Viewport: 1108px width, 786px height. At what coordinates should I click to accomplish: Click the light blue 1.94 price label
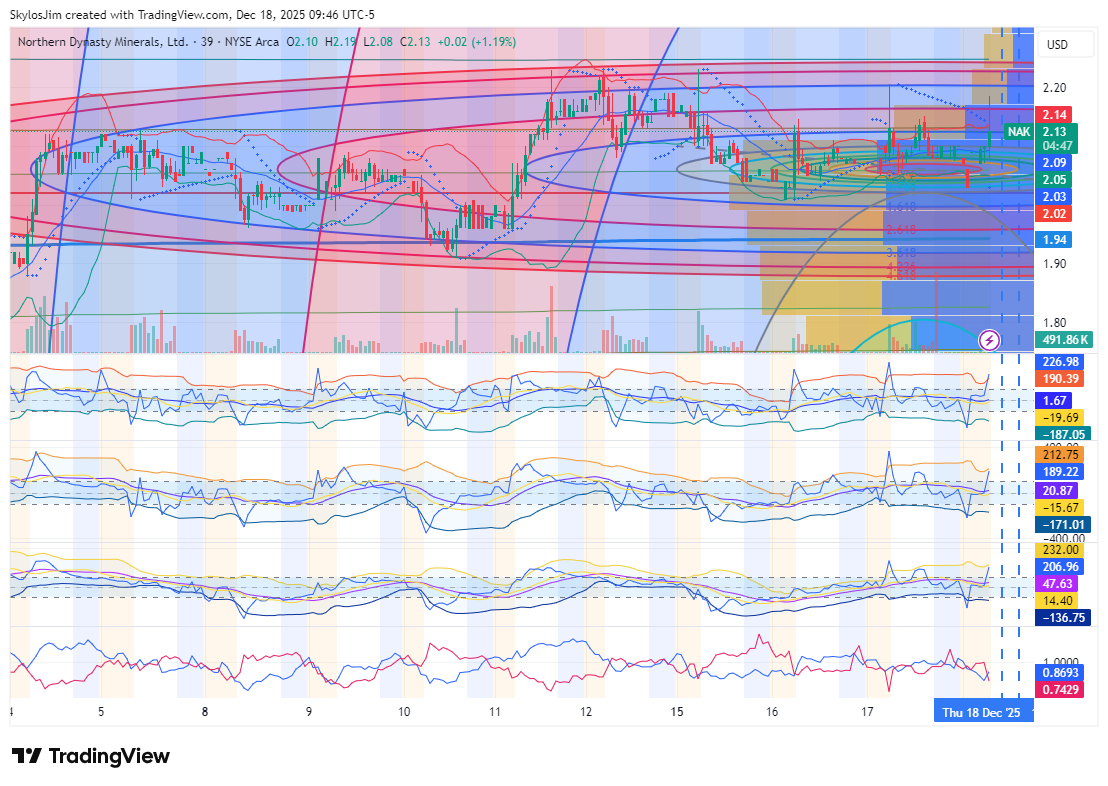(1054, 240)
